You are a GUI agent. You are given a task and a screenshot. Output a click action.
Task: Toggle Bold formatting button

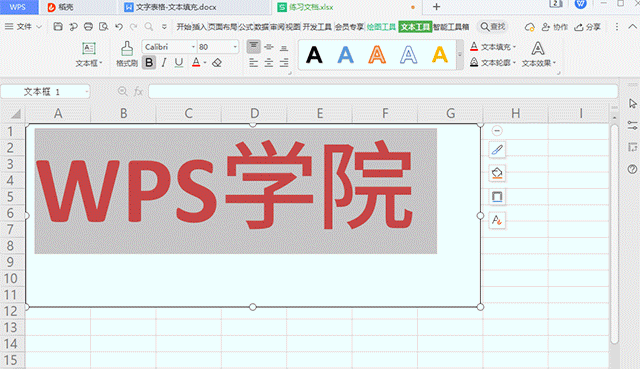(x=149, y=62)
